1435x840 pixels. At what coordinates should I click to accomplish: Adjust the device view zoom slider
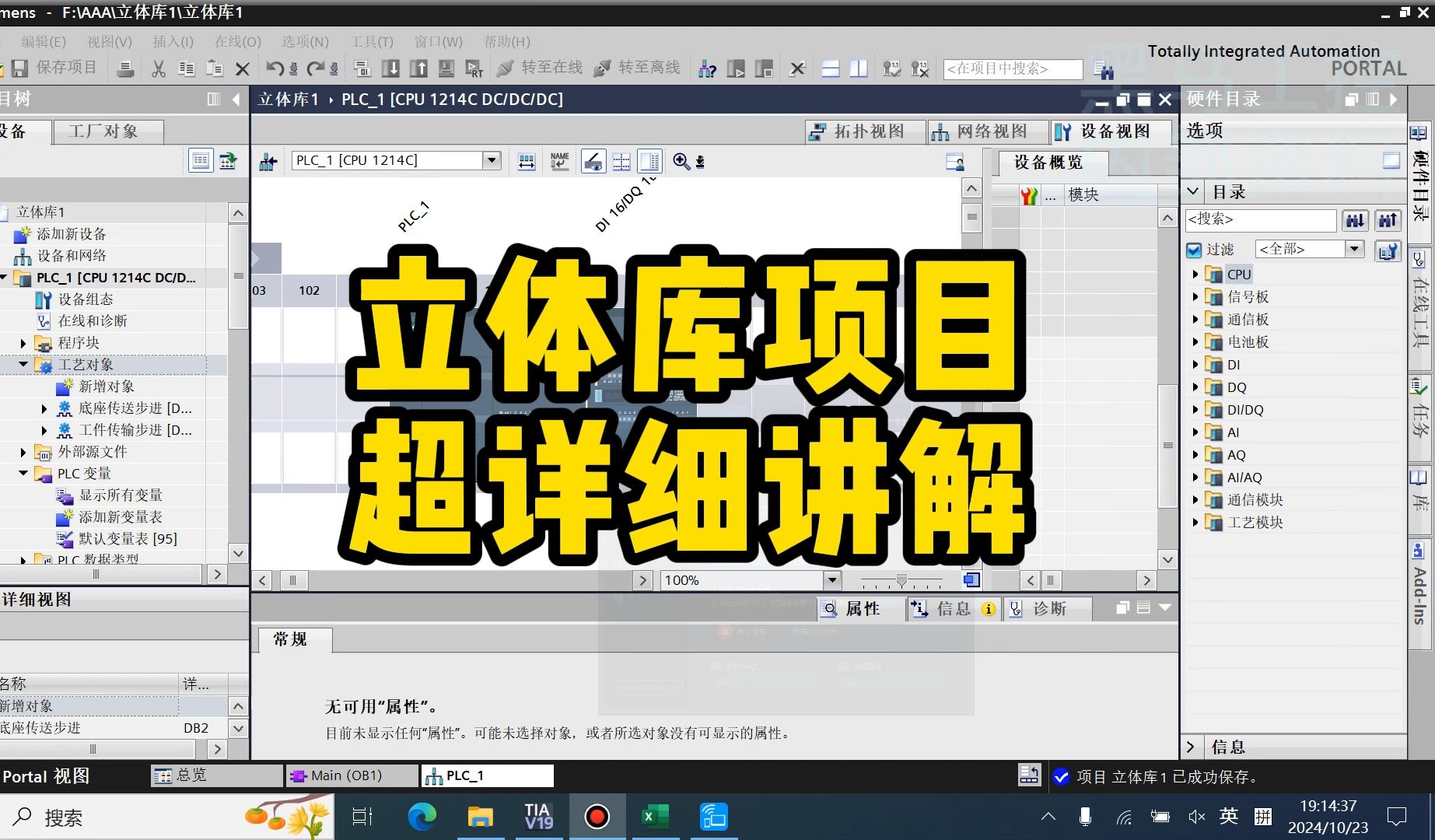pyautogui.click(x=902, y=580)
